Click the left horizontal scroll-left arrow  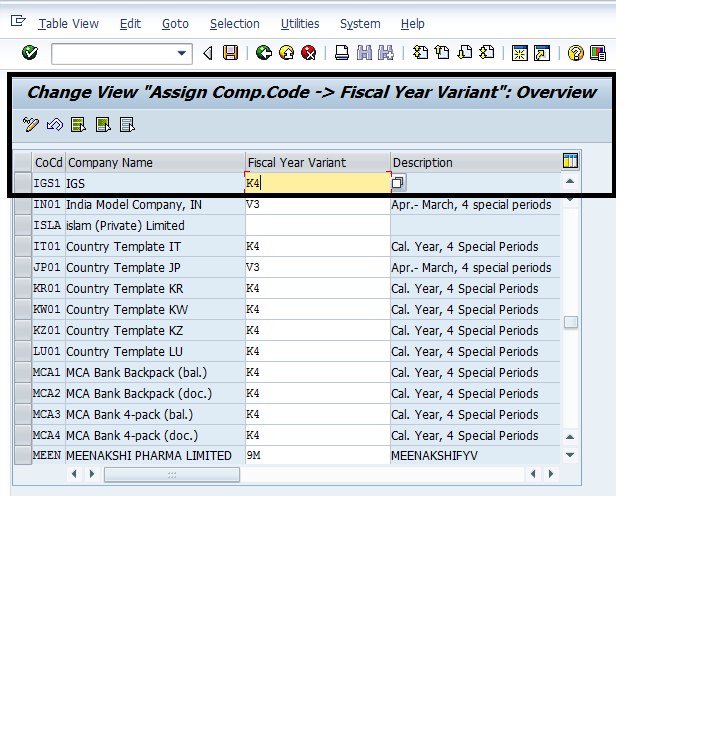[x=74, y=474]
